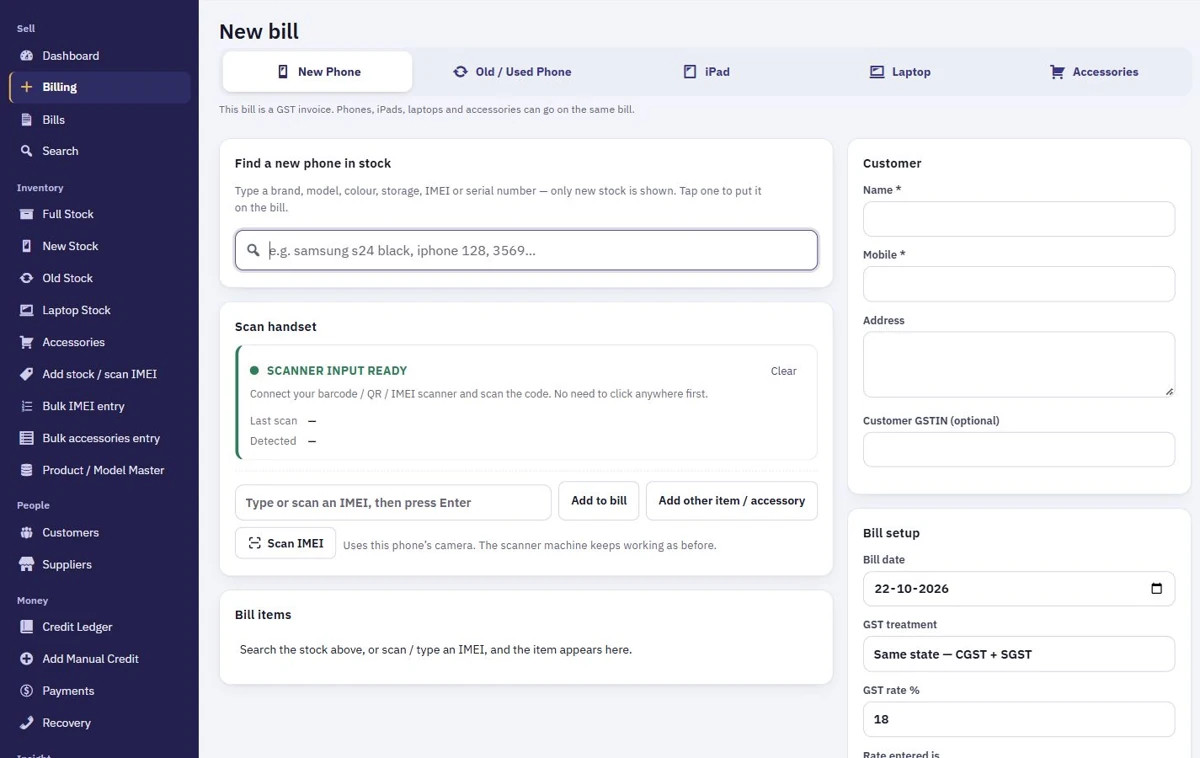1200x758 pixels.
Task: Click the Address text area
Action: click(x=1019, y=364)
